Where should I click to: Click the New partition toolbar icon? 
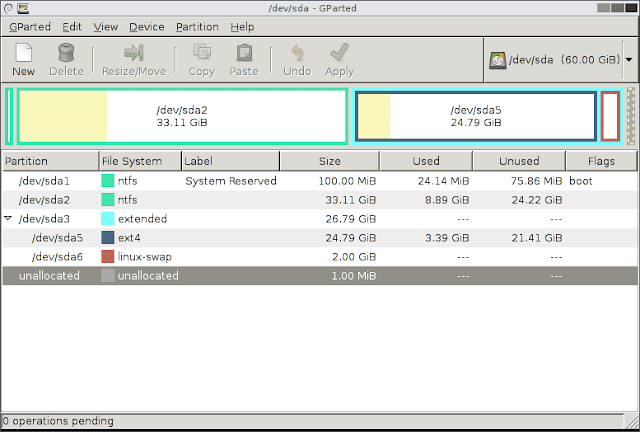[x=23, y=53]
